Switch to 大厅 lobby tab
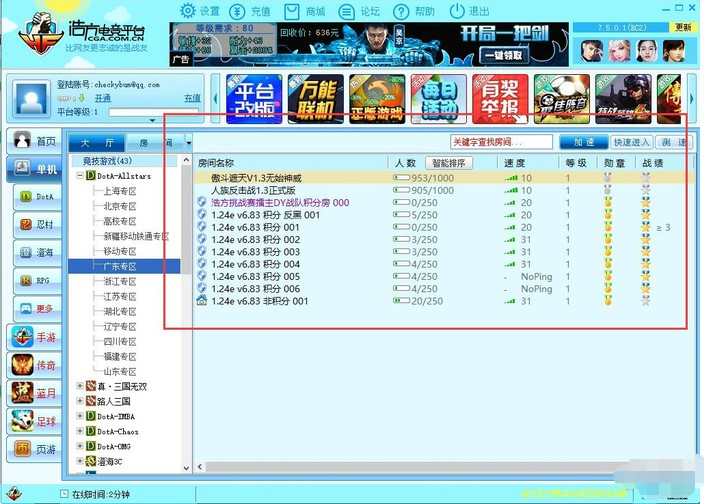This screenshot has width=704, height=504. click(x=97, y=143)
